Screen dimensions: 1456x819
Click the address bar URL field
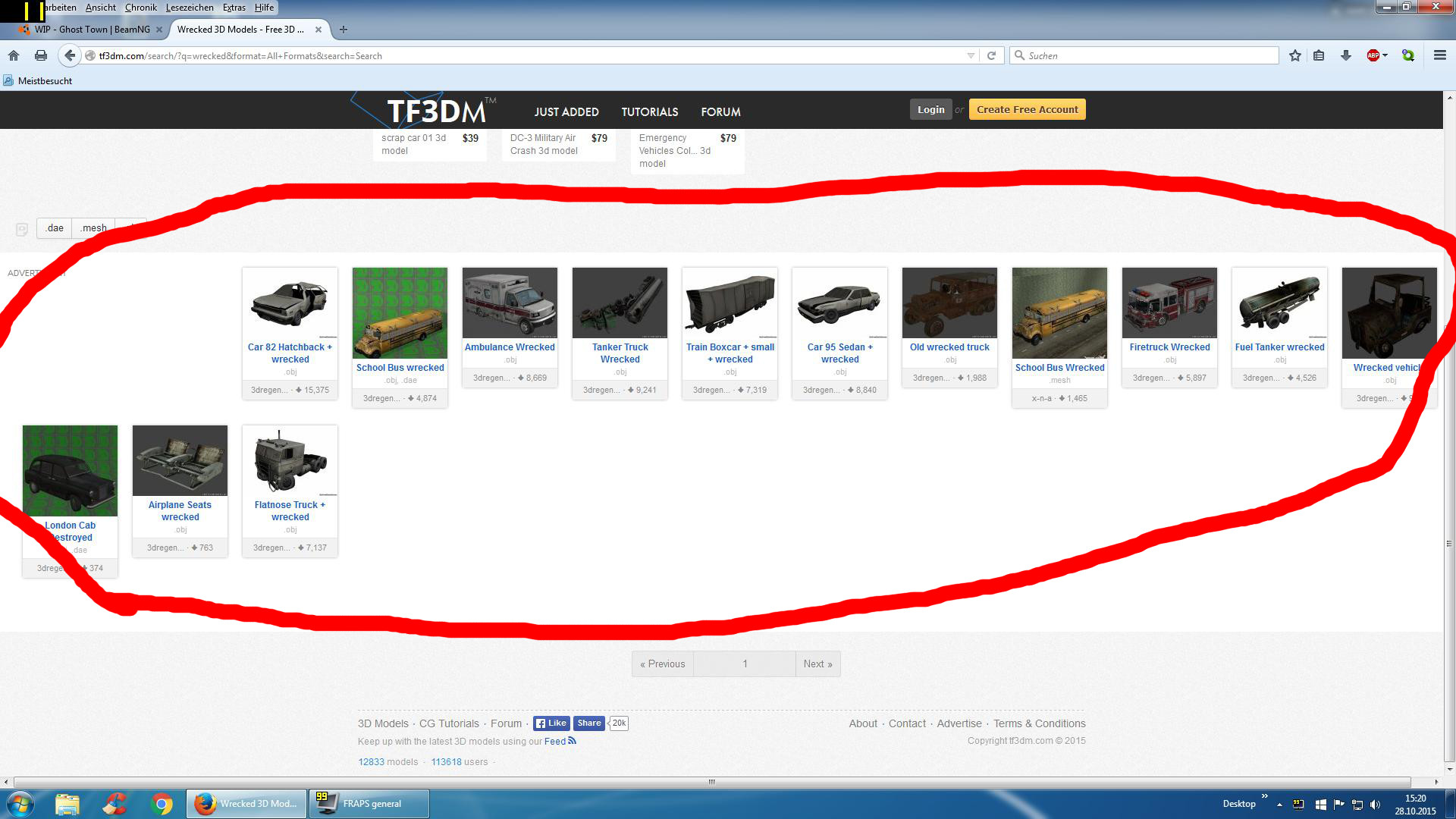[x=523, y=55]
